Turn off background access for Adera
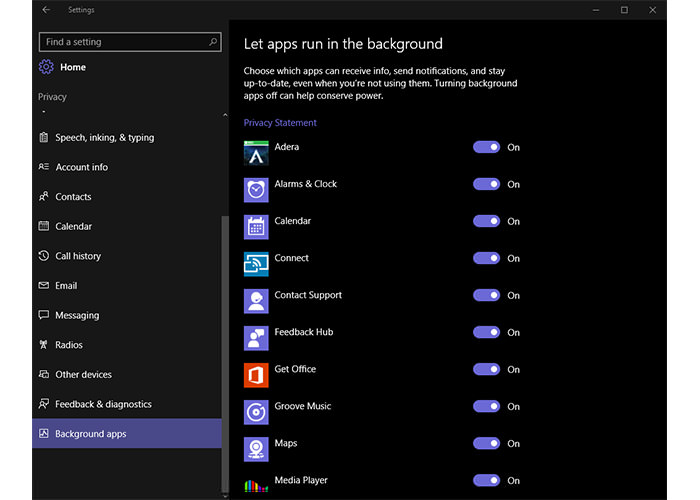The image size is (700, 500). 486,147
